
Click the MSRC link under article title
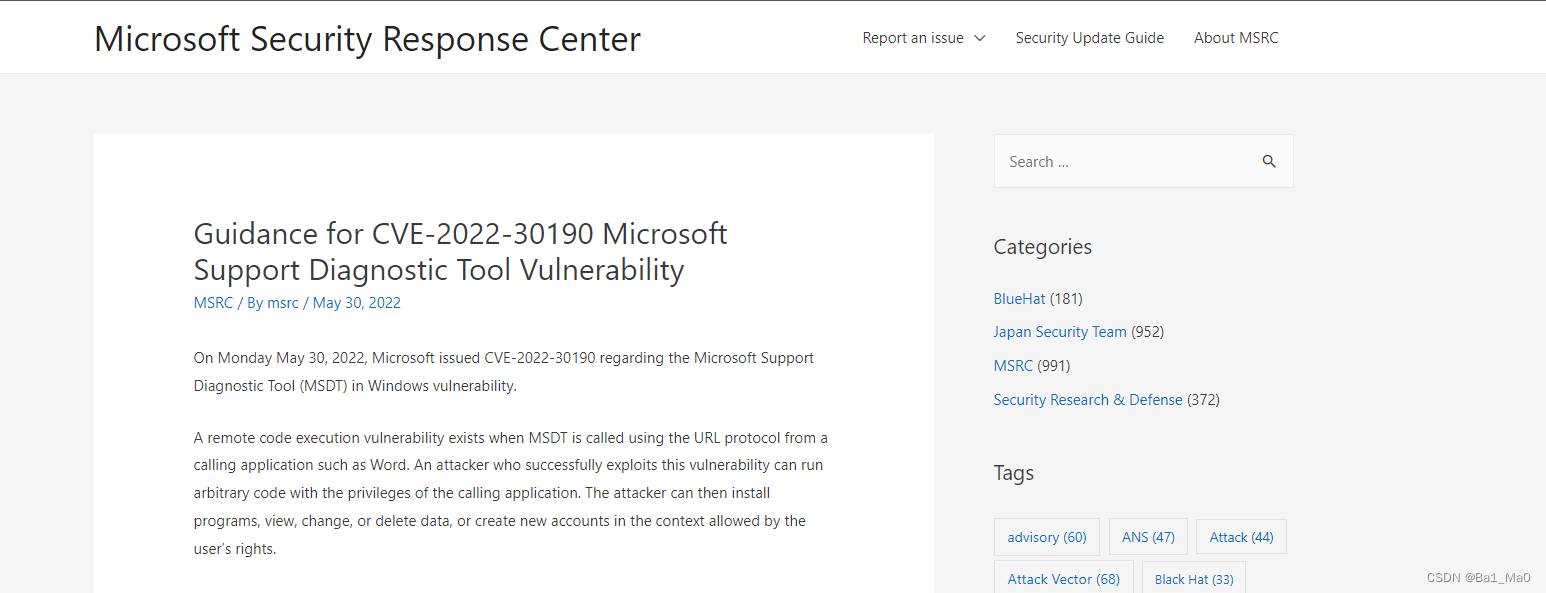tap(213, 303)
